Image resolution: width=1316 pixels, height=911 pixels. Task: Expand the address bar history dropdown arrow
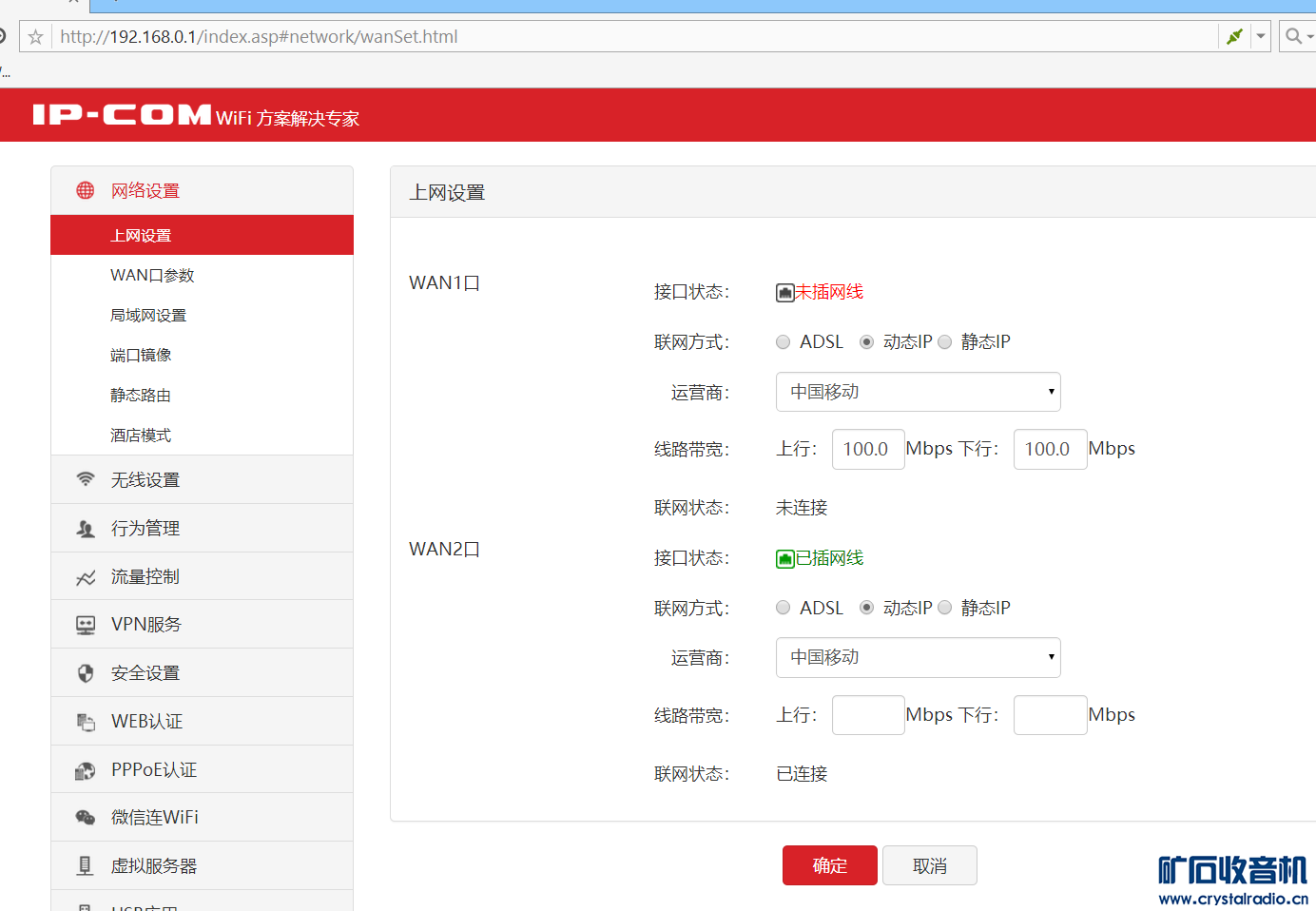(x=1261, y=37)
